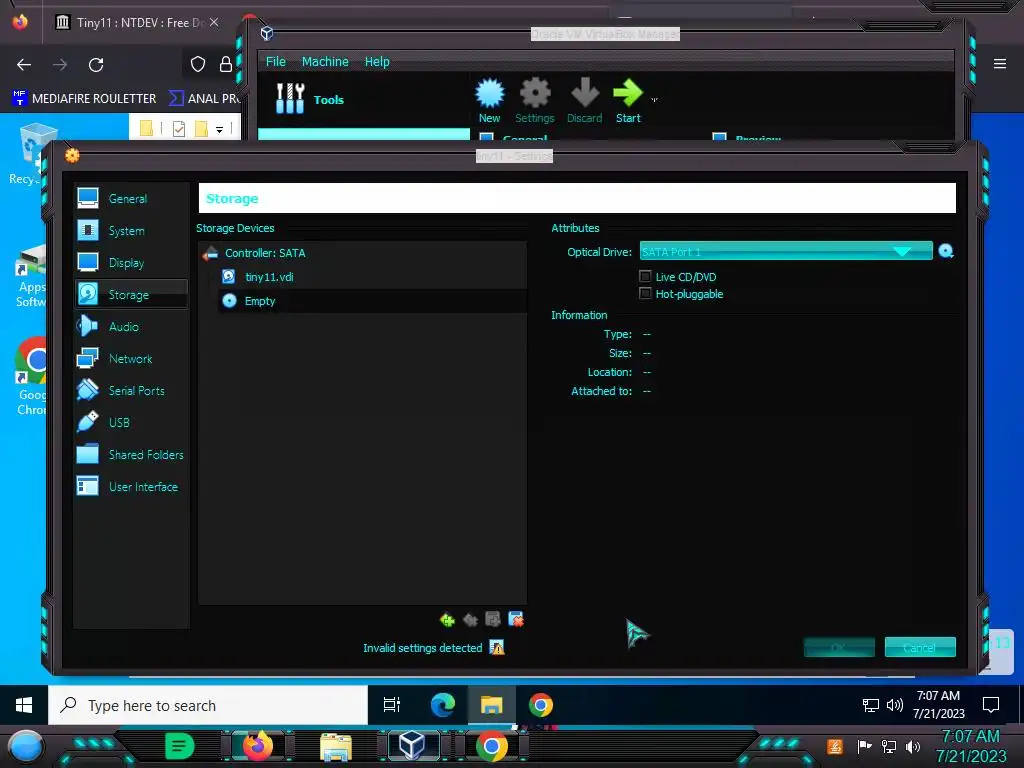Click the OK button in settings dialog

pos(839,647)
